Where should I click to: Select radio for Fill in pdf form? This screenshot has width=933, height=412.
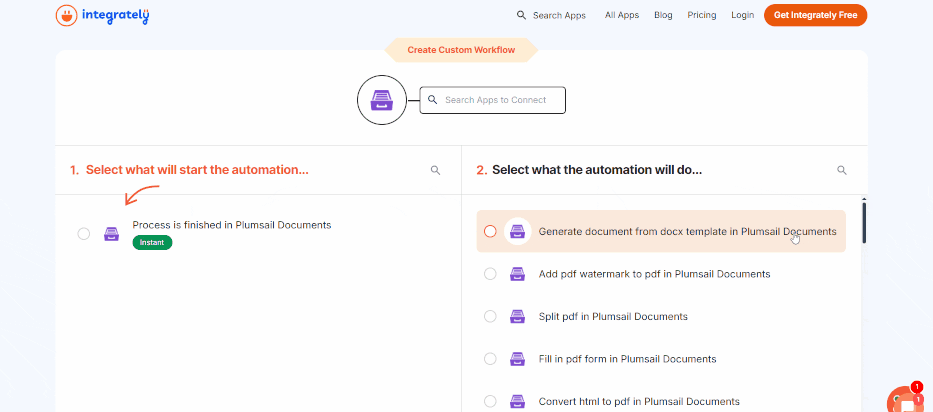(490, 359)
